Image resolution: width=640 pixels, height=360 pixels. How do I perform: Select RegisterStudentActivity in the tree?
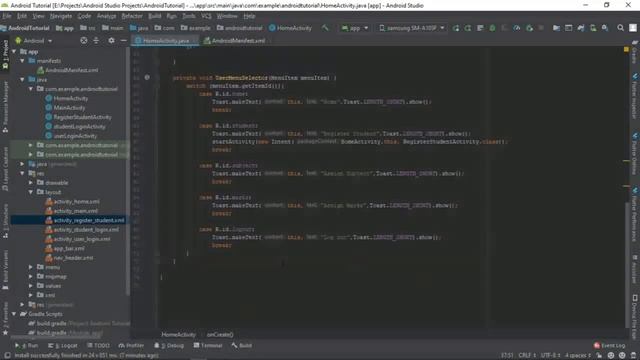(78, 117)
